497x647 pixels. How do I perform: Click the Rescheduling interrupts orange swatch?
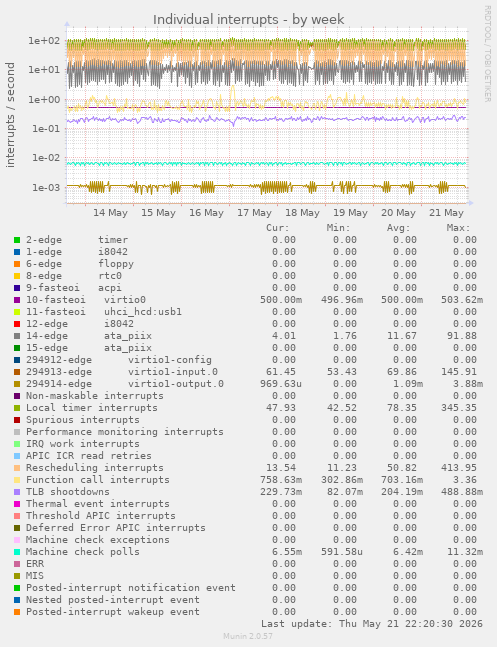click(17, 468)
